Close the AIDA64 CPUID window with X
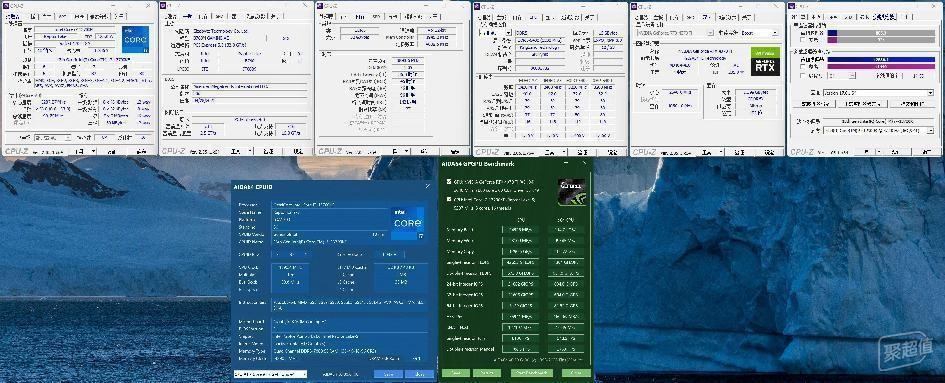This screenshot has width=945, height=383. pos(428,186)
